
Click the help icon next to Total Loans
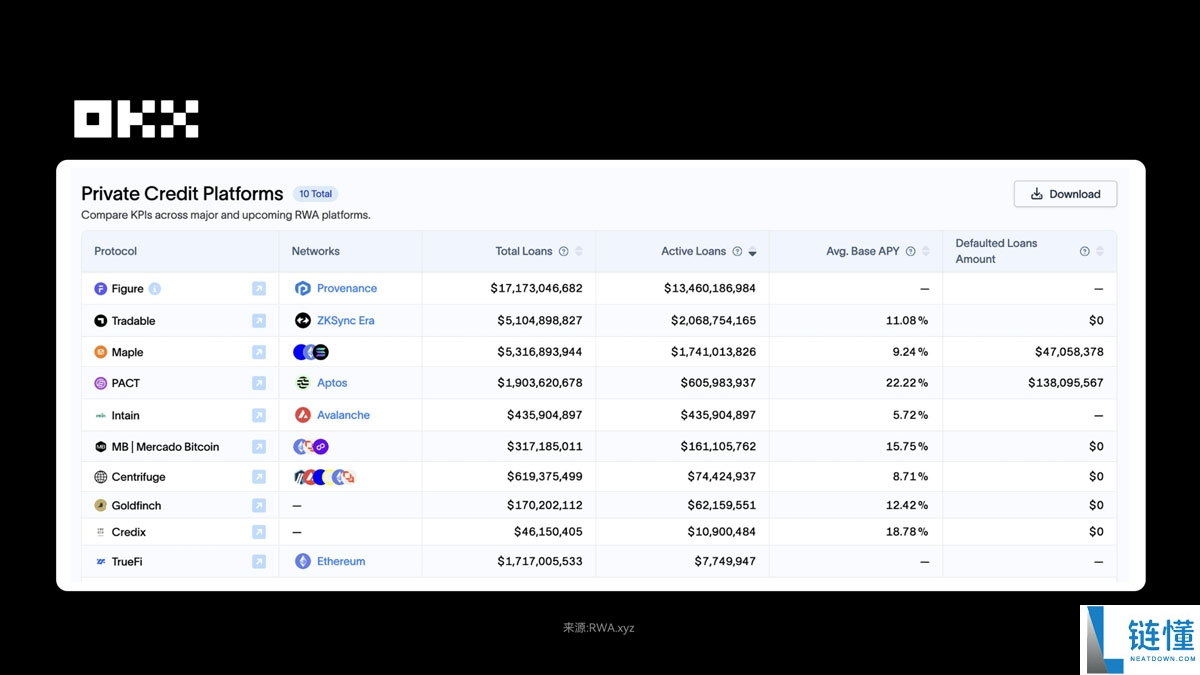(564, 252)
